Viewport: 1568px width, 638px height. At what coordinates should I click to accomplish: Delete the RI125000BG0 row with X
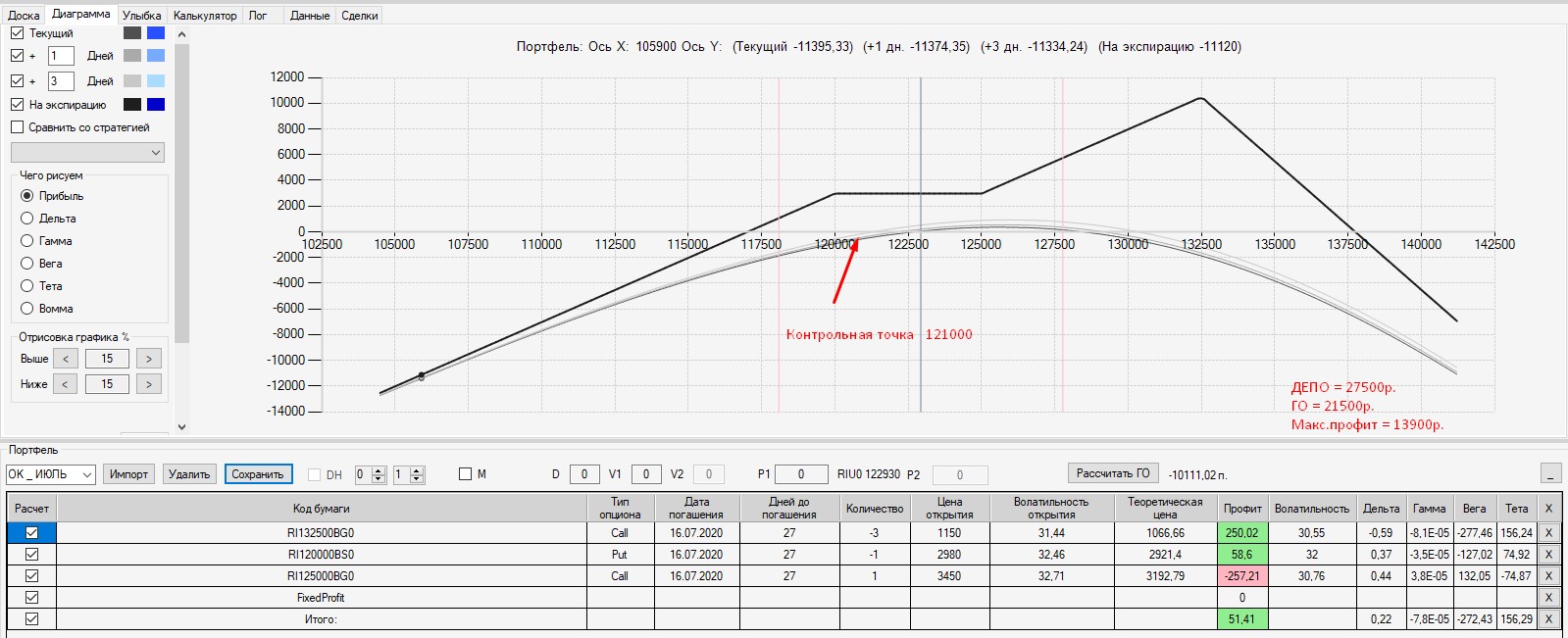1548,576
